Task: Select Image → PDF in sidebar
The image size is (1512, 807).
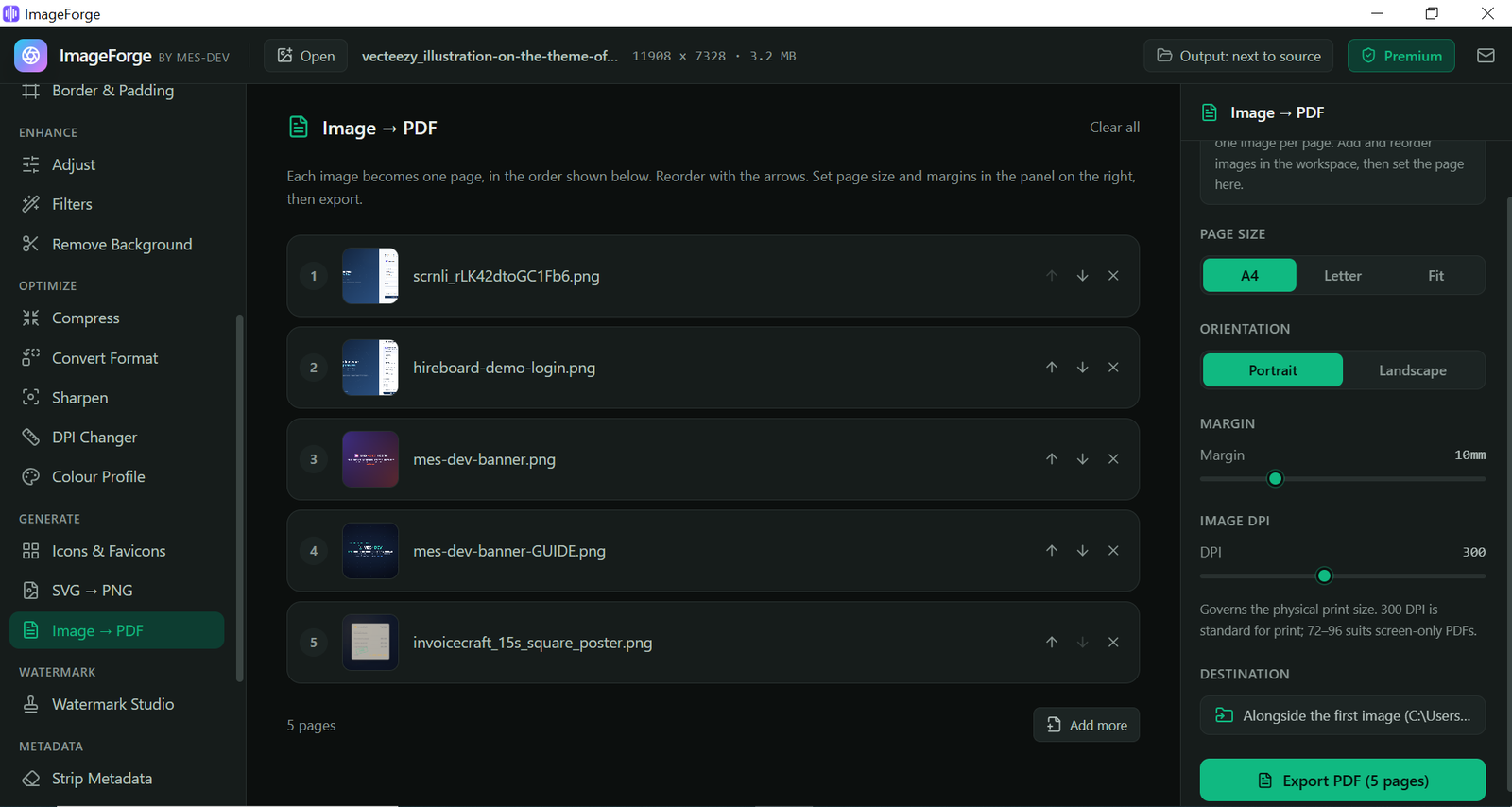Action: 116,630
